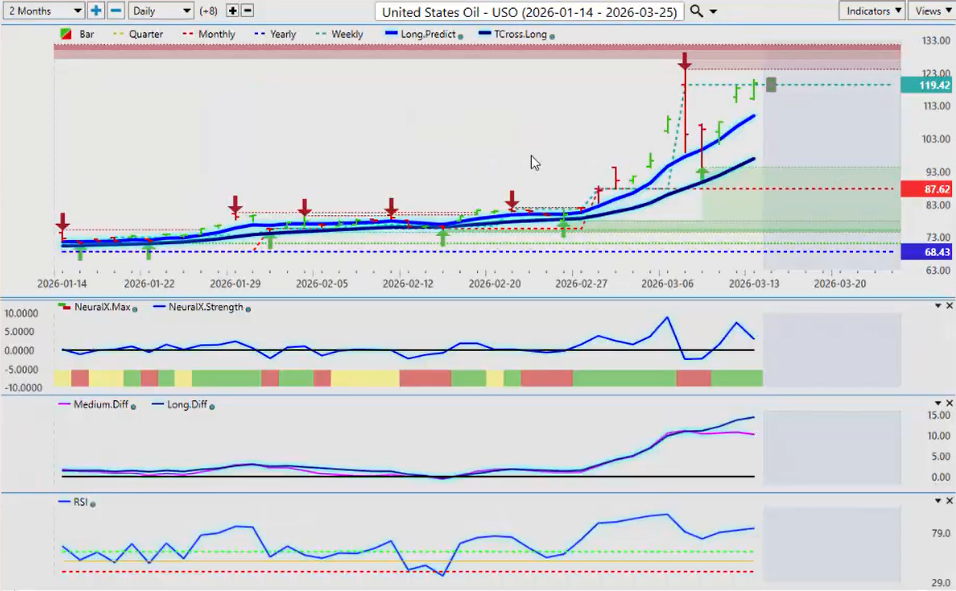Viewport: 956px width, 591px height.
Task: Open the Views menu
Action: 932,10
